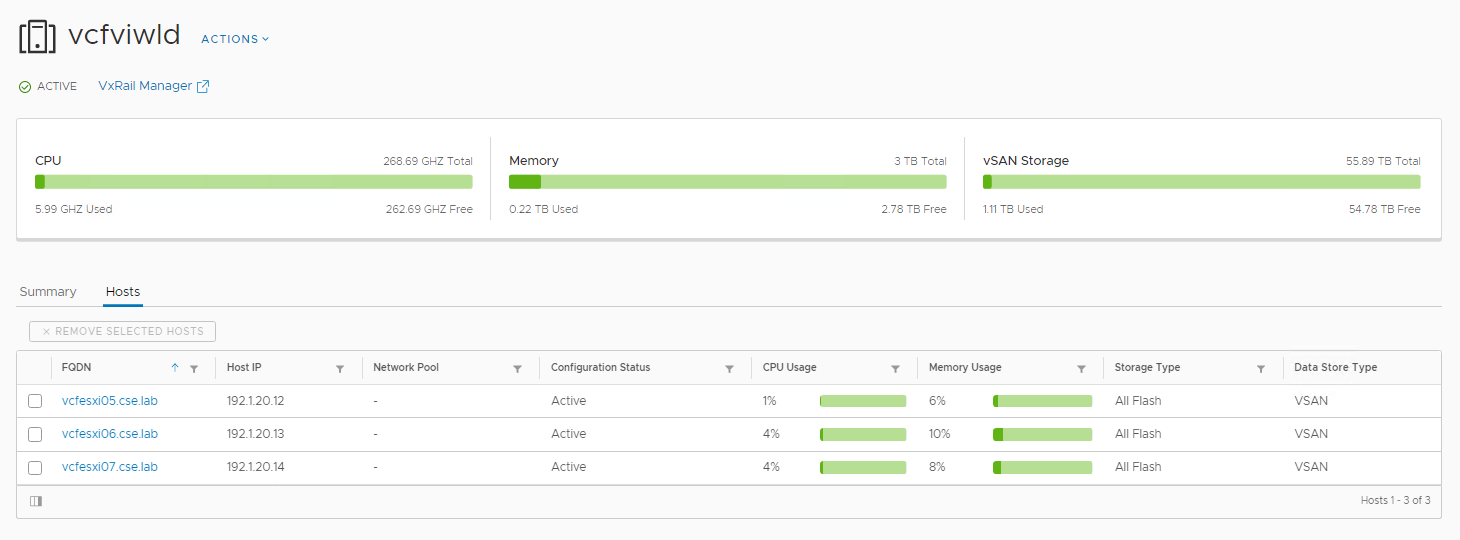The width and height of the screenshot is (1460, 540).
Task: Click the Memory Usage filter icon
Action: point(1081,369)
